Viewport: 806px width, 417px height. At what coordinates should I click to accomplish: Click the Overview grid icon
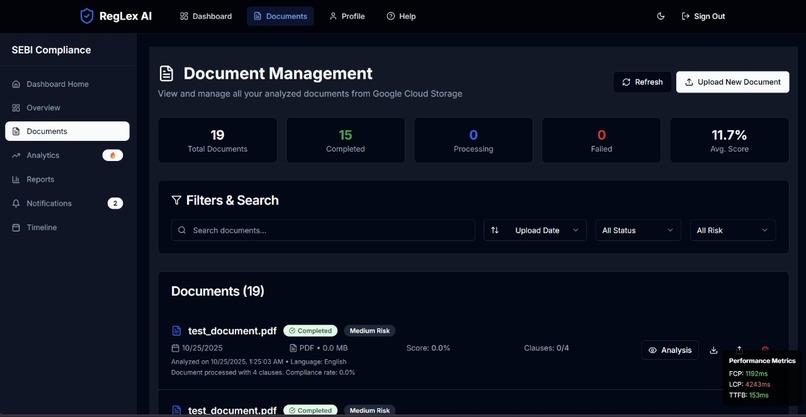pyautogui.click(x=16, y=107)
